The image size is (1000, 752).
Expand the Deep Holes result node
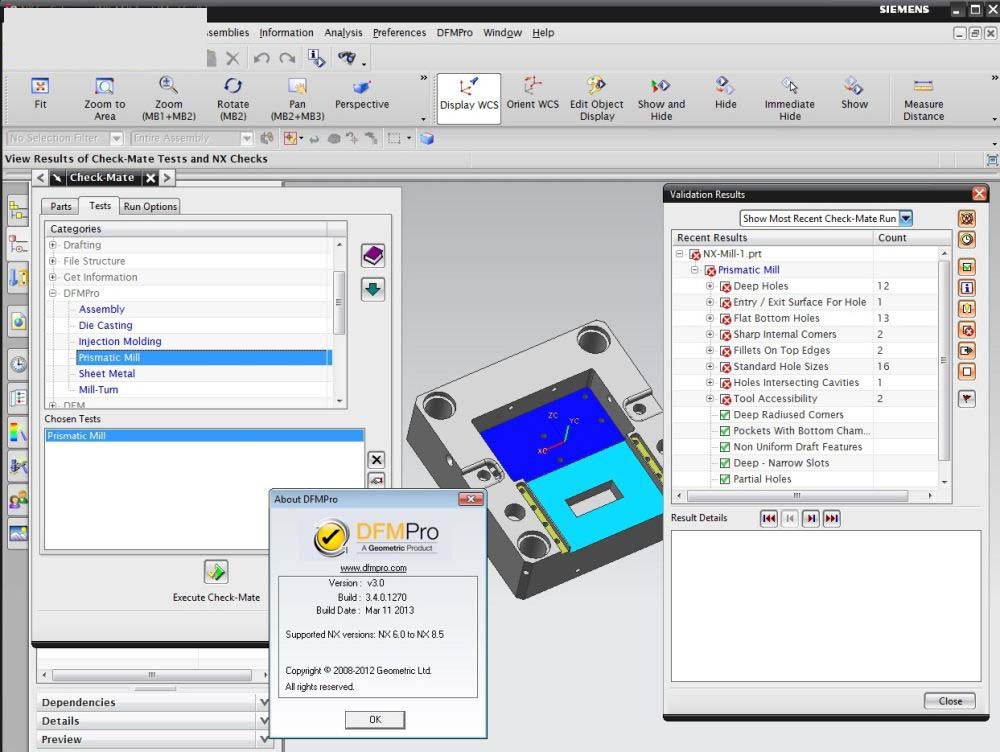[x=710, y=286]
